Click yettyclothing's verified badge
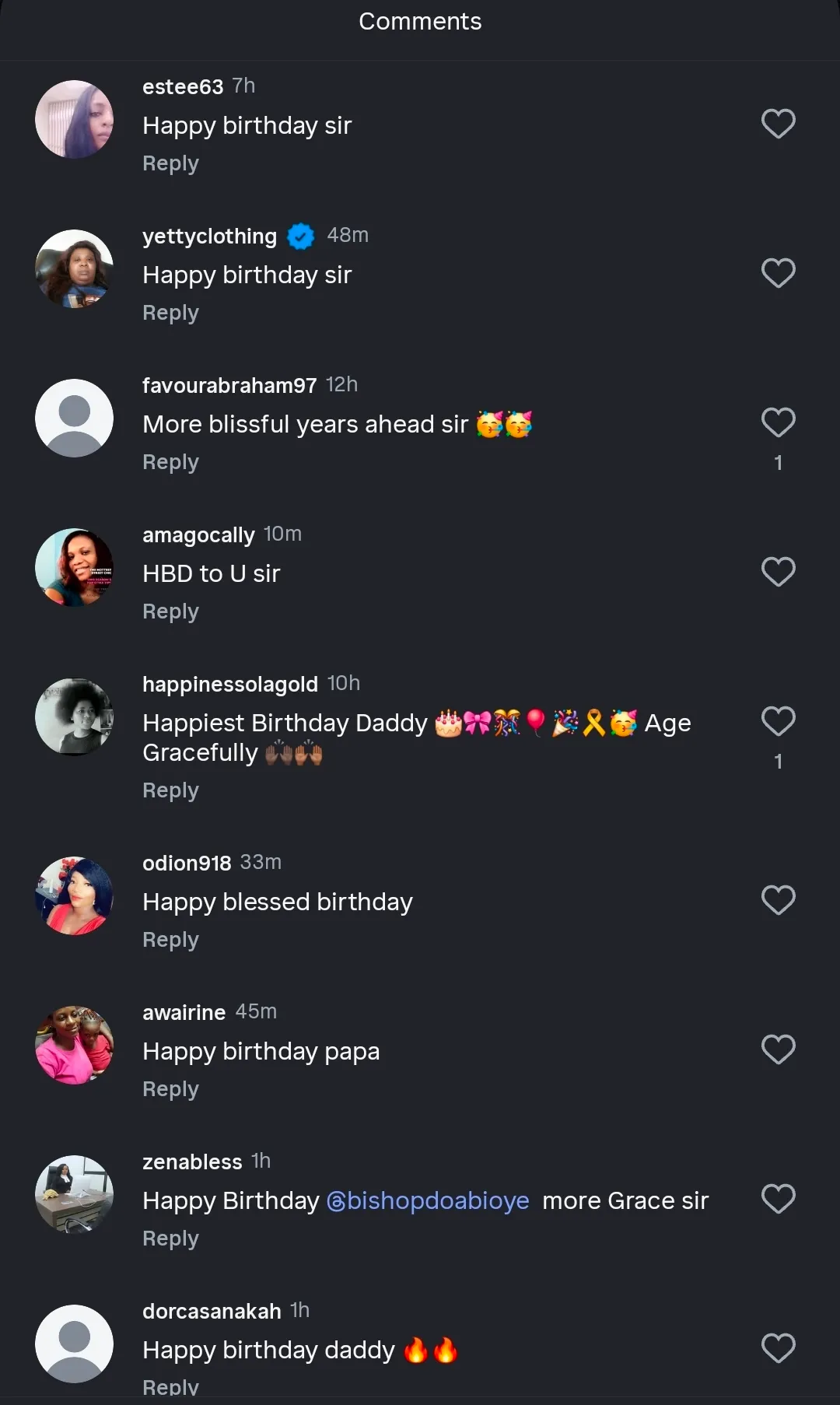 pyautogui.click(x=301, y=236)
